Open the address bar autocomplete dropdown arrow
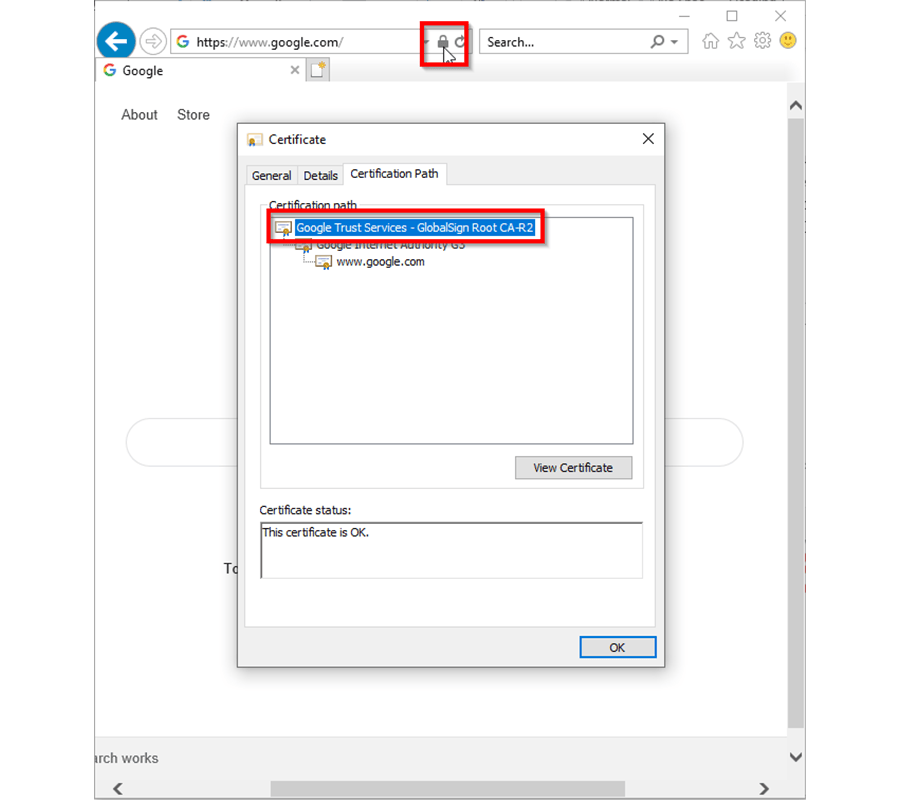Screen dimensions: 900x800 (426, 42)
